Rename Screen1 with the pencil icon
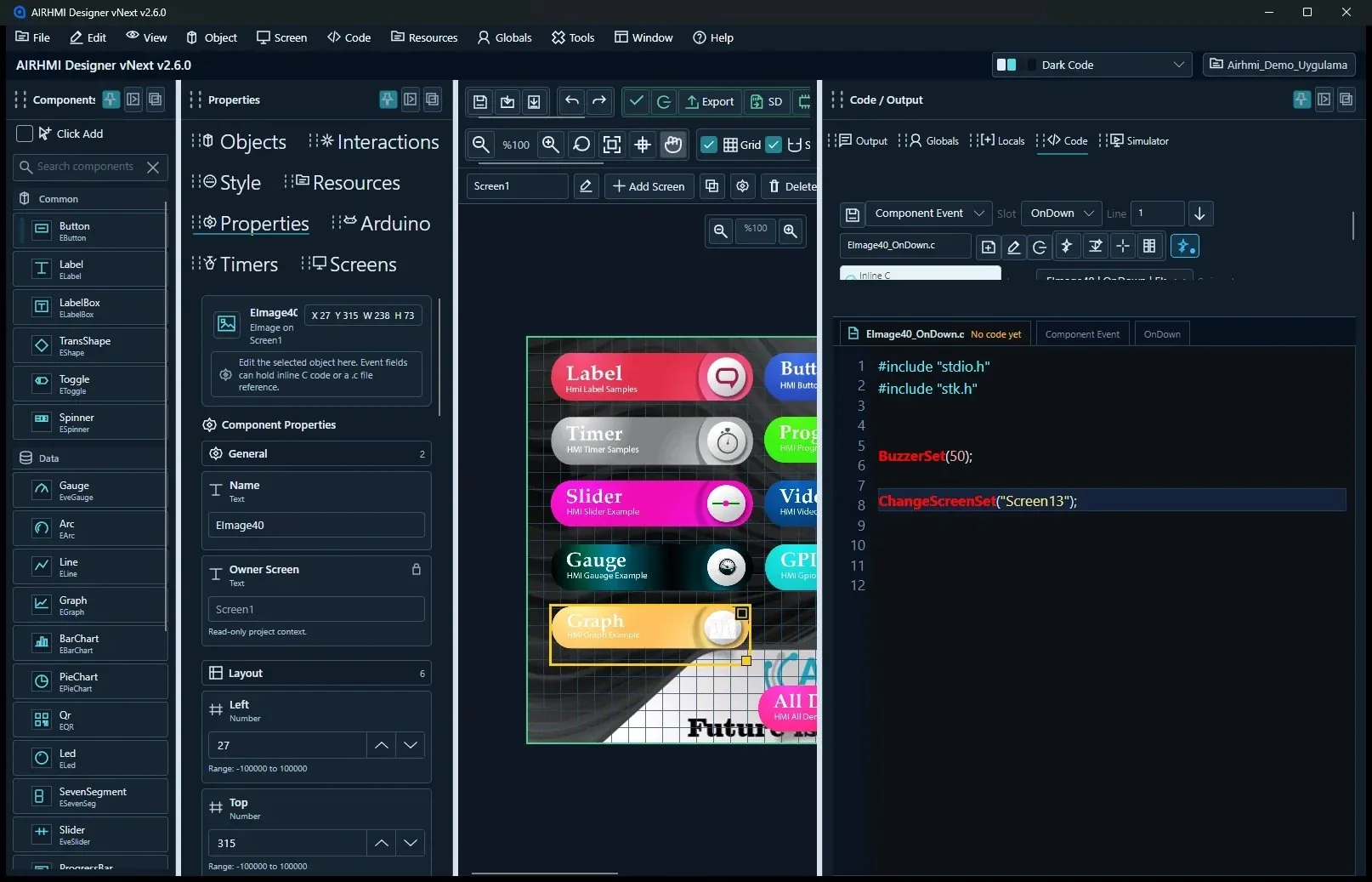Image resolution: width=1372 pixels, height=882 pixels. (x=586, y=186)
